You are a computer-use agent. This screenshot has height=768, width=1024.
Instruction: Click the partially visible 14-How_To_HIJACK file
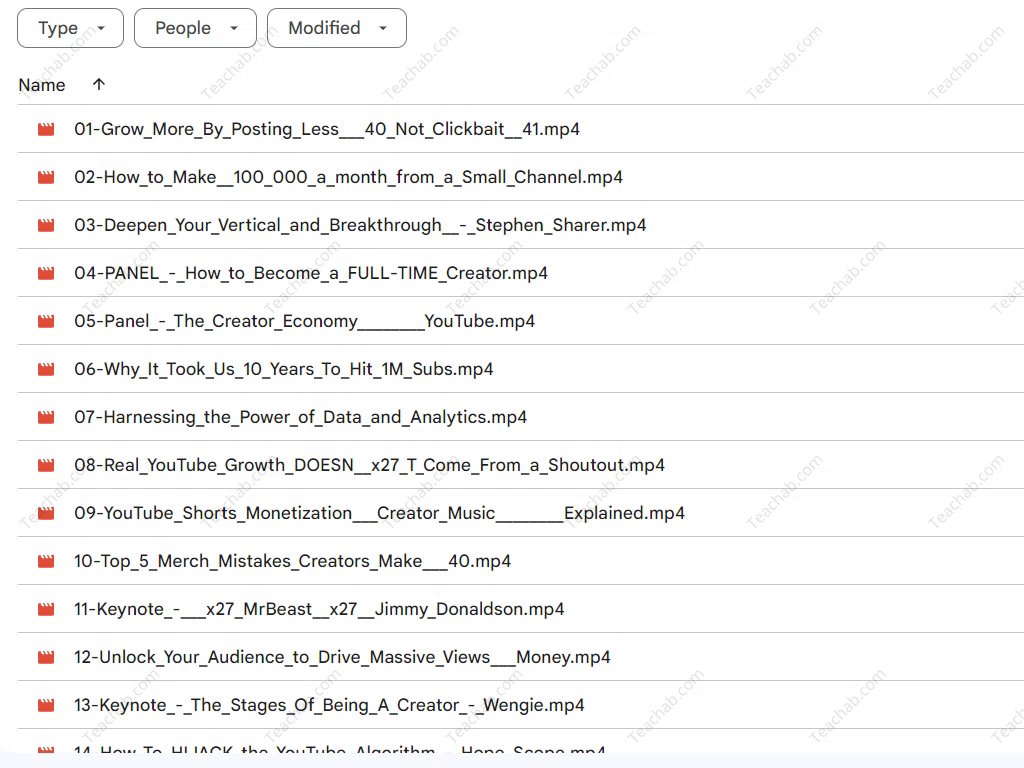coord(339,750)
